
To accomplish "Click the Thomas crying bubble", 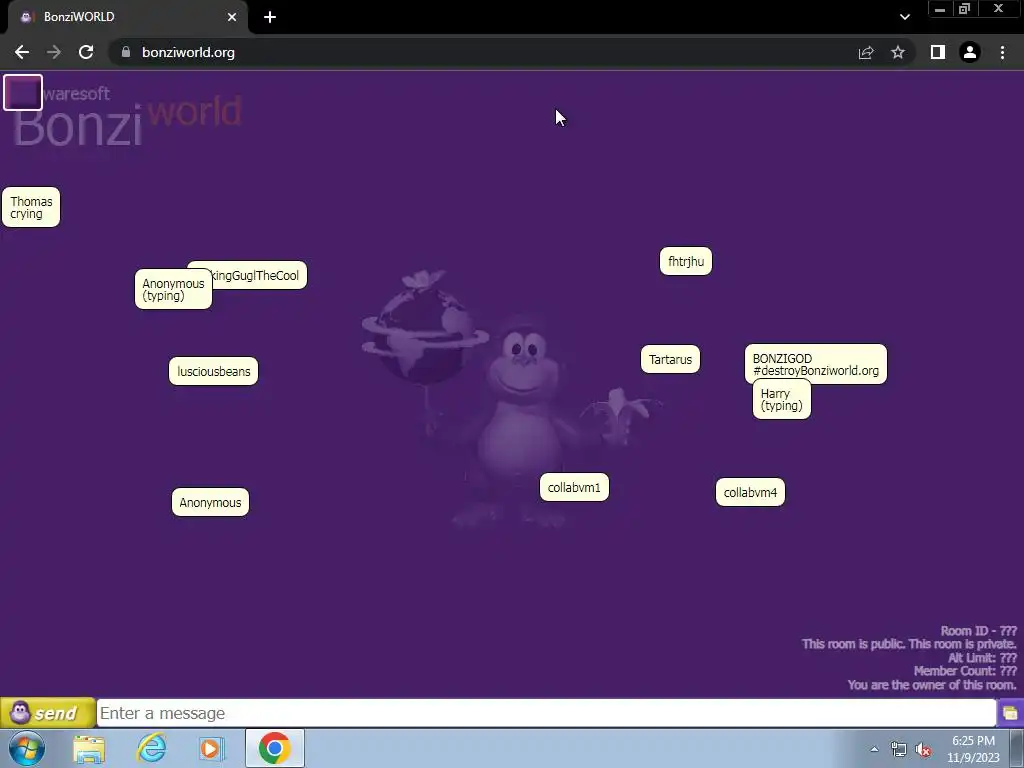I will (x=31, y=207).
